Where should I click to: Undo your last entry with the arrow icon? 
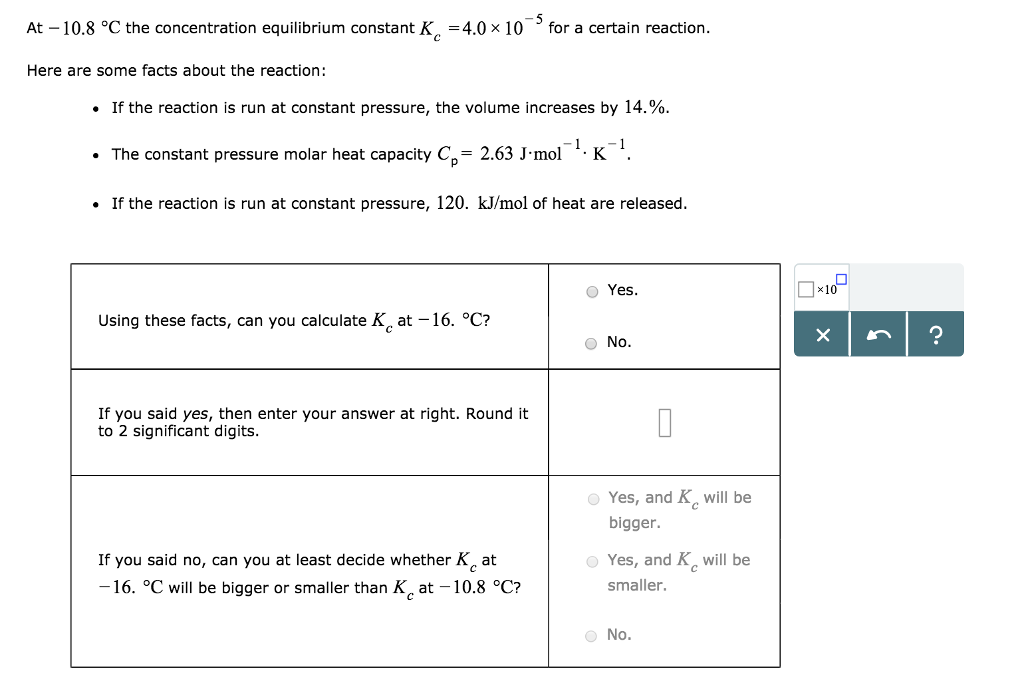click(878, 334)
